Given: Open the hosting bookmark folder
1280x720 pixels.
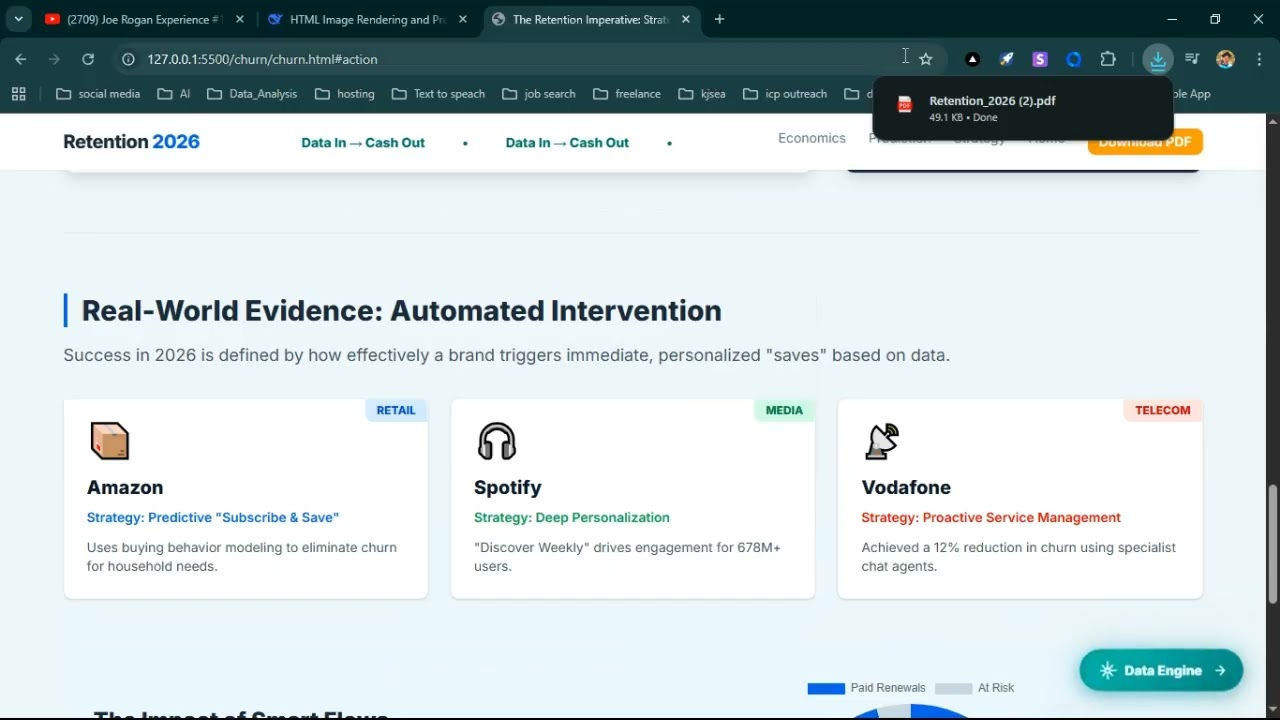Looking at the screenshot, I should 345,94.
